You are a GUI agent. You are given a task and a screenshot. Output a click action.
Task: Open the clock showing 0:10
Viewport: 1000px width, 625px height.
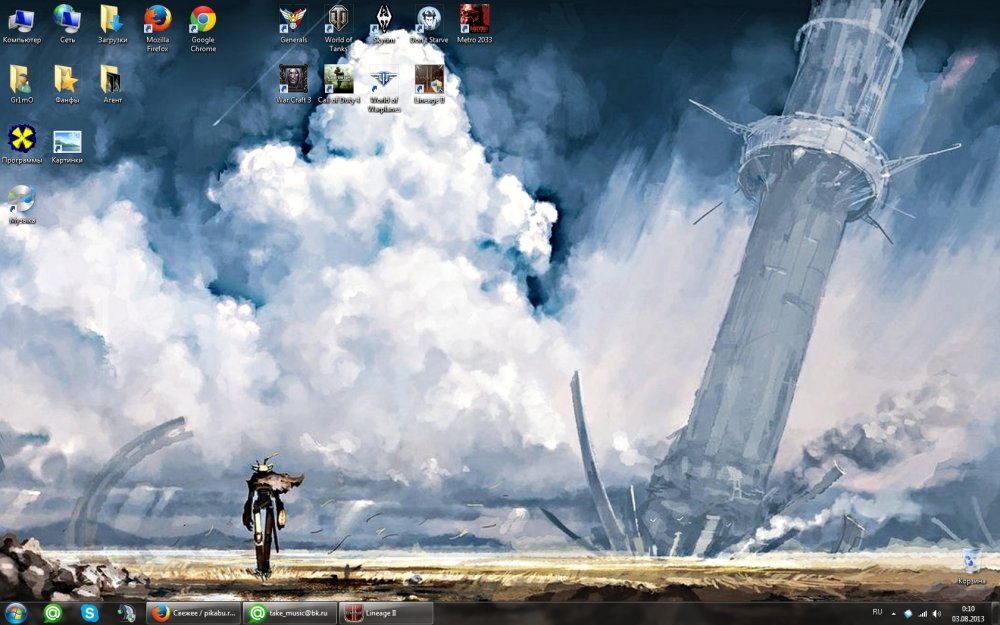click(968, 614)
